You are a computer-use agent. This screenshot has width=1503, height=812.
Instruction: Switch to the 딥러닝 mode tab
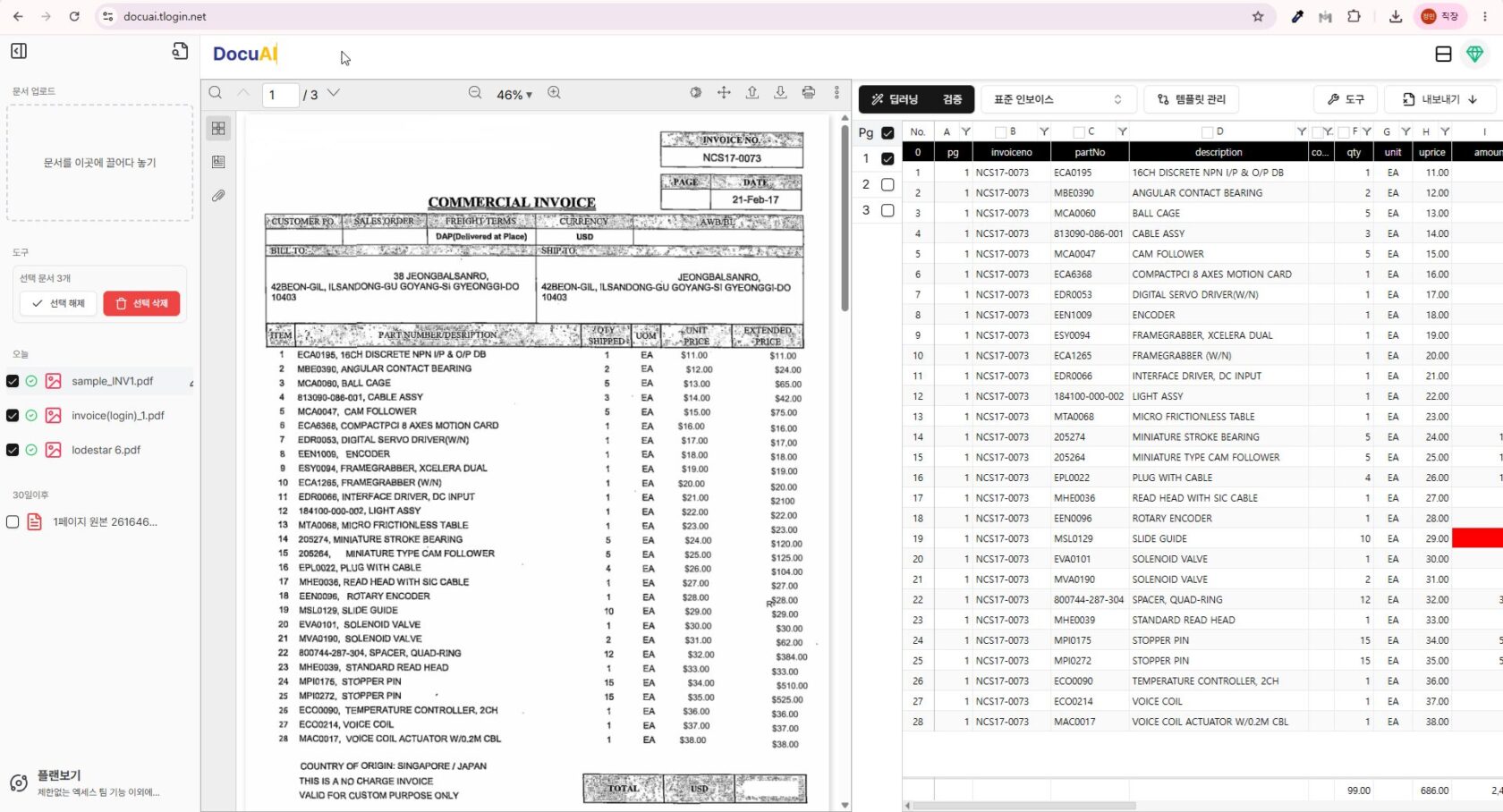click(895, 99)
